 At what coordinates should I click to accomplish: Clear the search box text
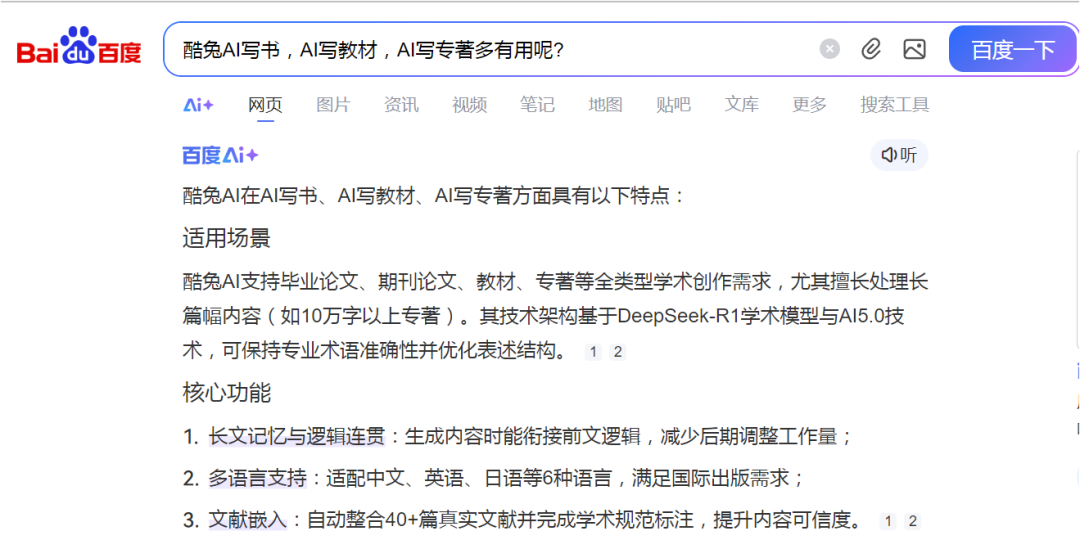coord(830,49)
